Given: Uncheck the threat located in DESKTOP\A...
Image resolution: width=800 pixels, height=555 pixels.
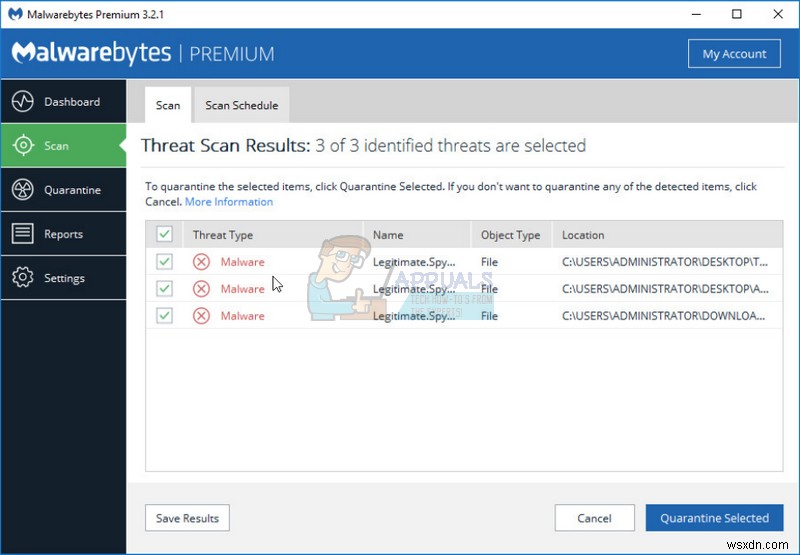Looking at the screenshot, I should (164, 289).
